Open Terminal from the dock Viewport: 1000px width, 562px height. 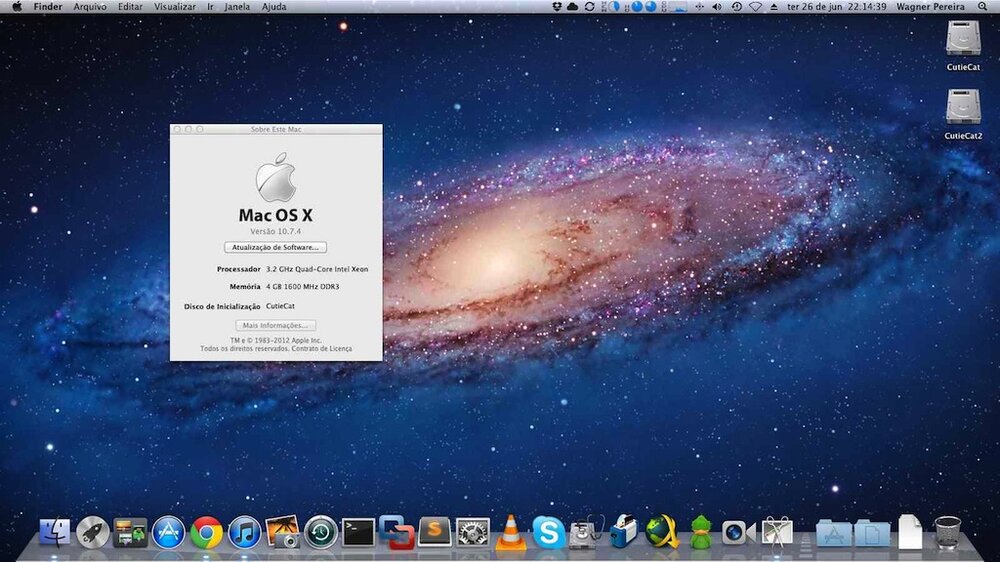[x=358, y=532]
